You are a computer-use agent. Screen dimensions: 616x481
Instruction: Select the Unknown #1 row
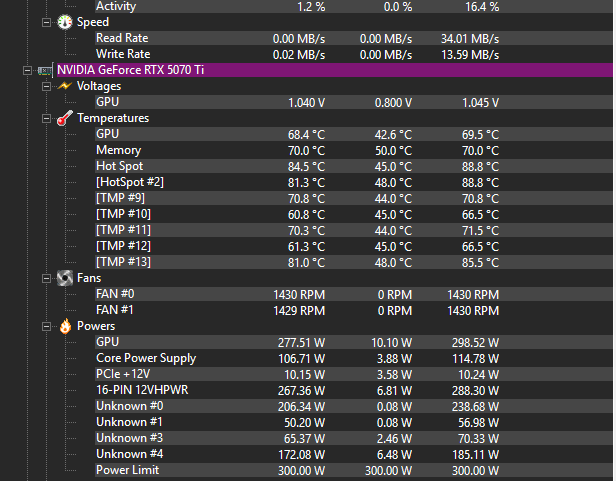(354, 422)
